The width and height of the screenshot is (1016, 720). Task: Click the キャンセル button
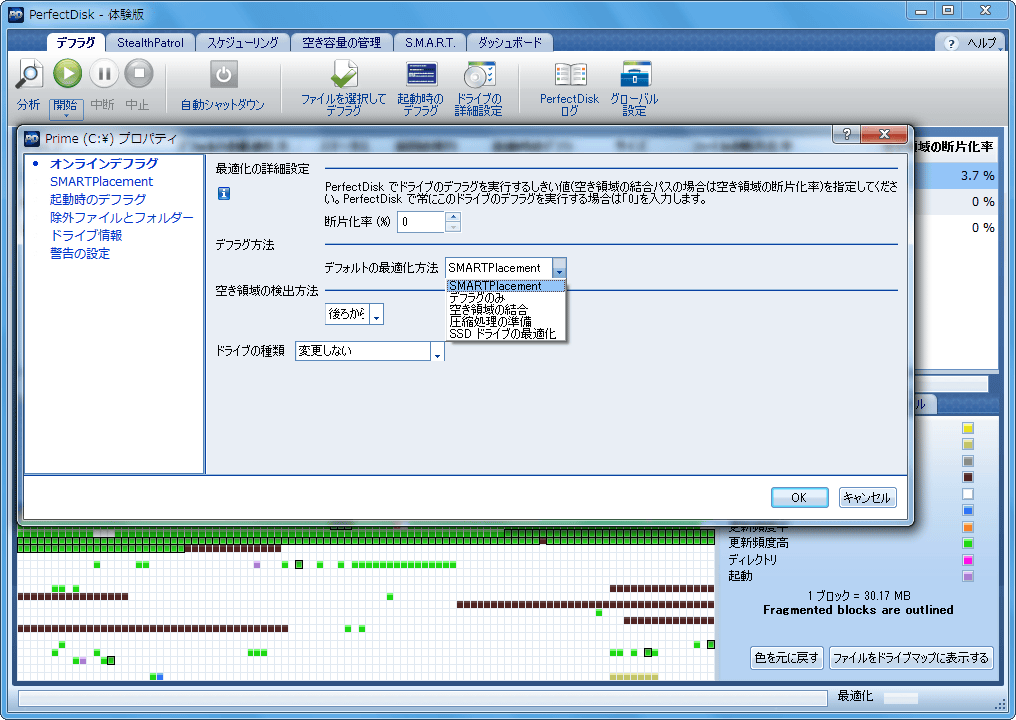coord(868,498)
